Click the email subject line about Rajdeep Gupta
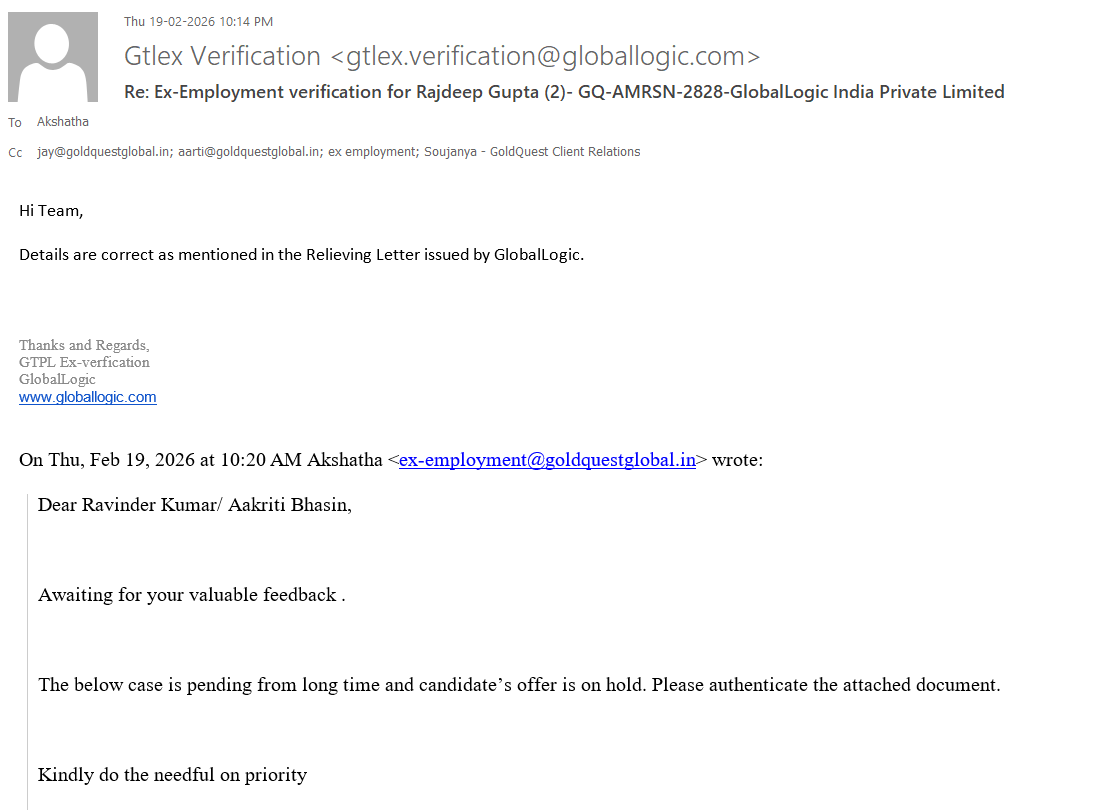Screen dimensions: 1120x810 point(564,92)
